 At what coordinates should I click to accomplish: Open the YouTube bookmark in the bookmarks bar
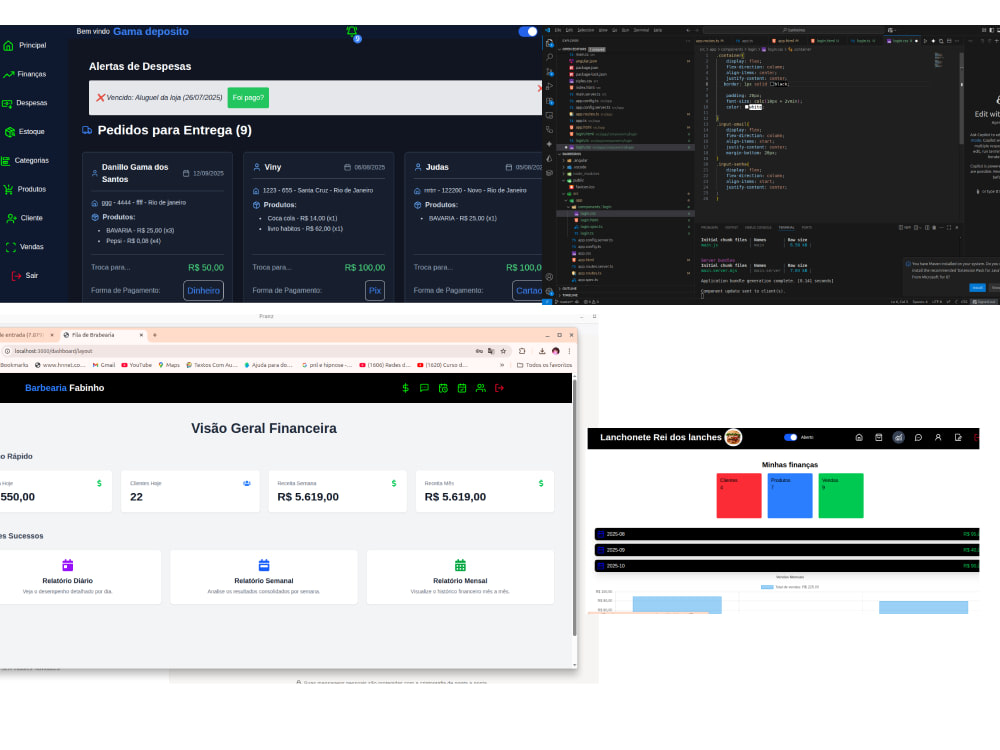tap(136, 365)
